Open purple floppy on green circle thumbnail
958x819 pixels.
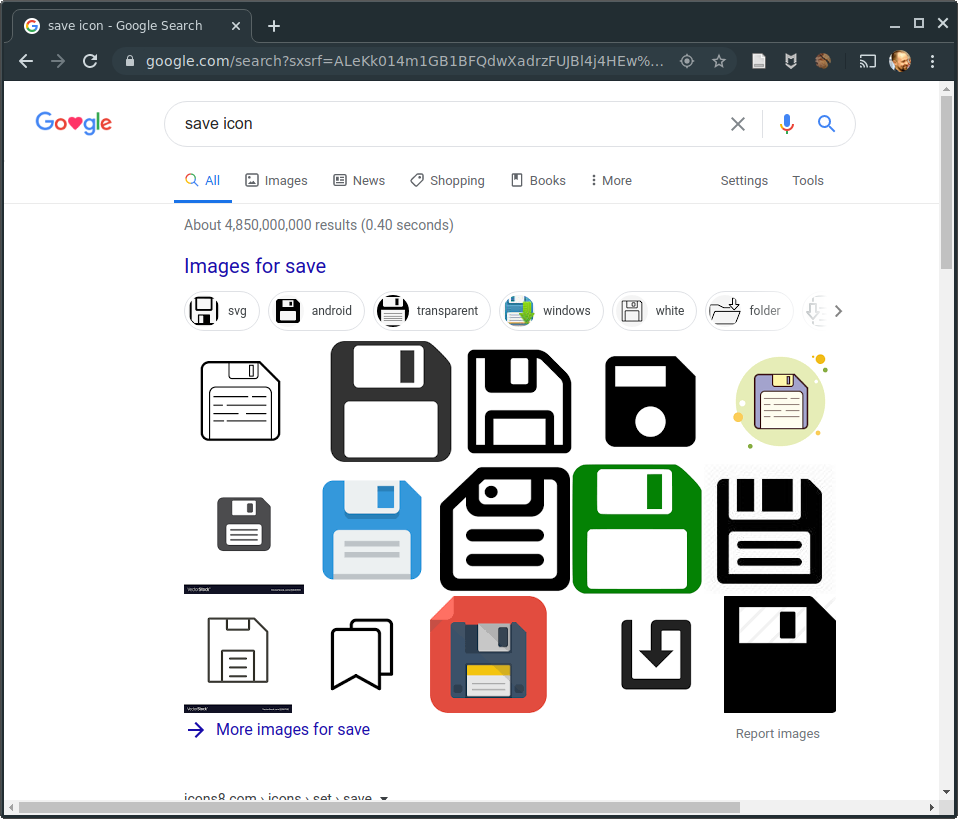coord(780,402)
